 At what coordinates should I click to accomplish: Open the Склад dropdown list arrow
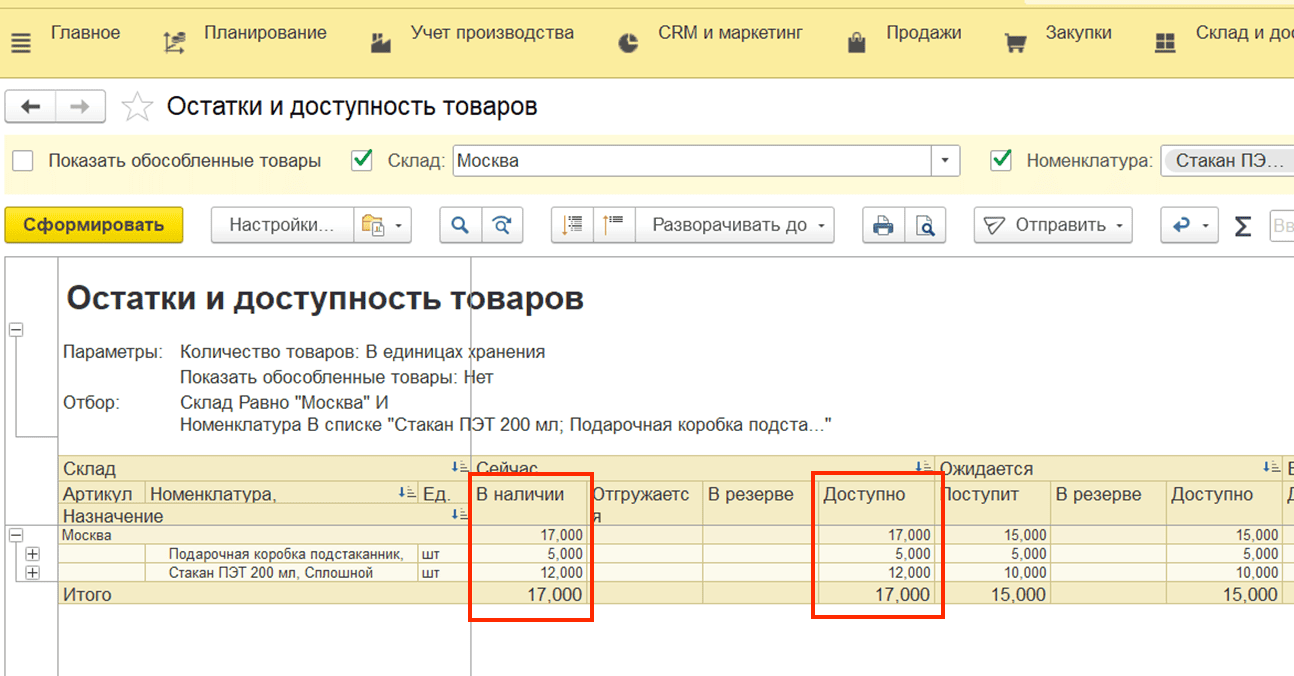[x=945, y=160]
